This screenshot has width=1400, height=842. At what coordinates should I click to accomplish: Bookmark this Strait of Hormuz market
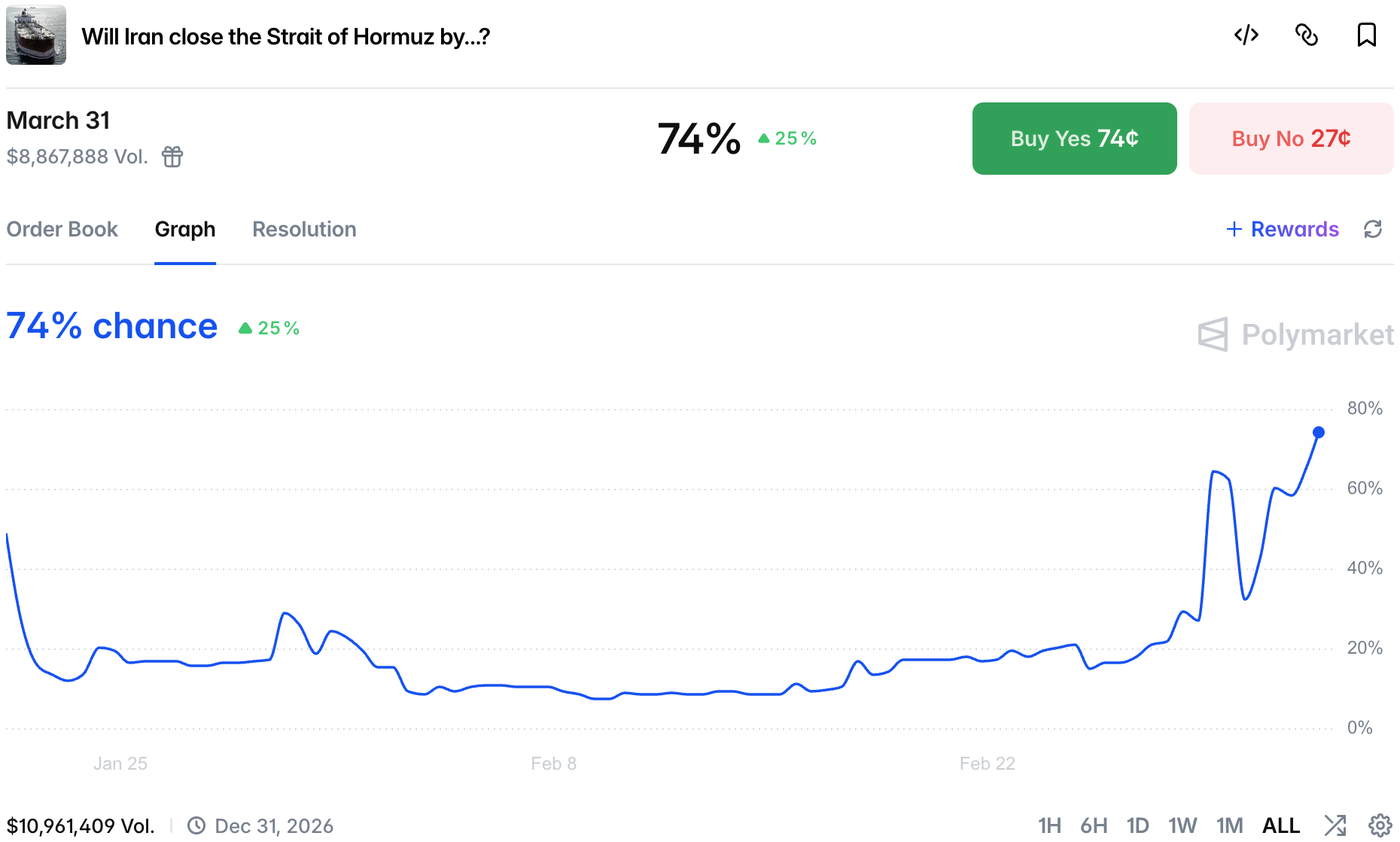point(1366,35)
